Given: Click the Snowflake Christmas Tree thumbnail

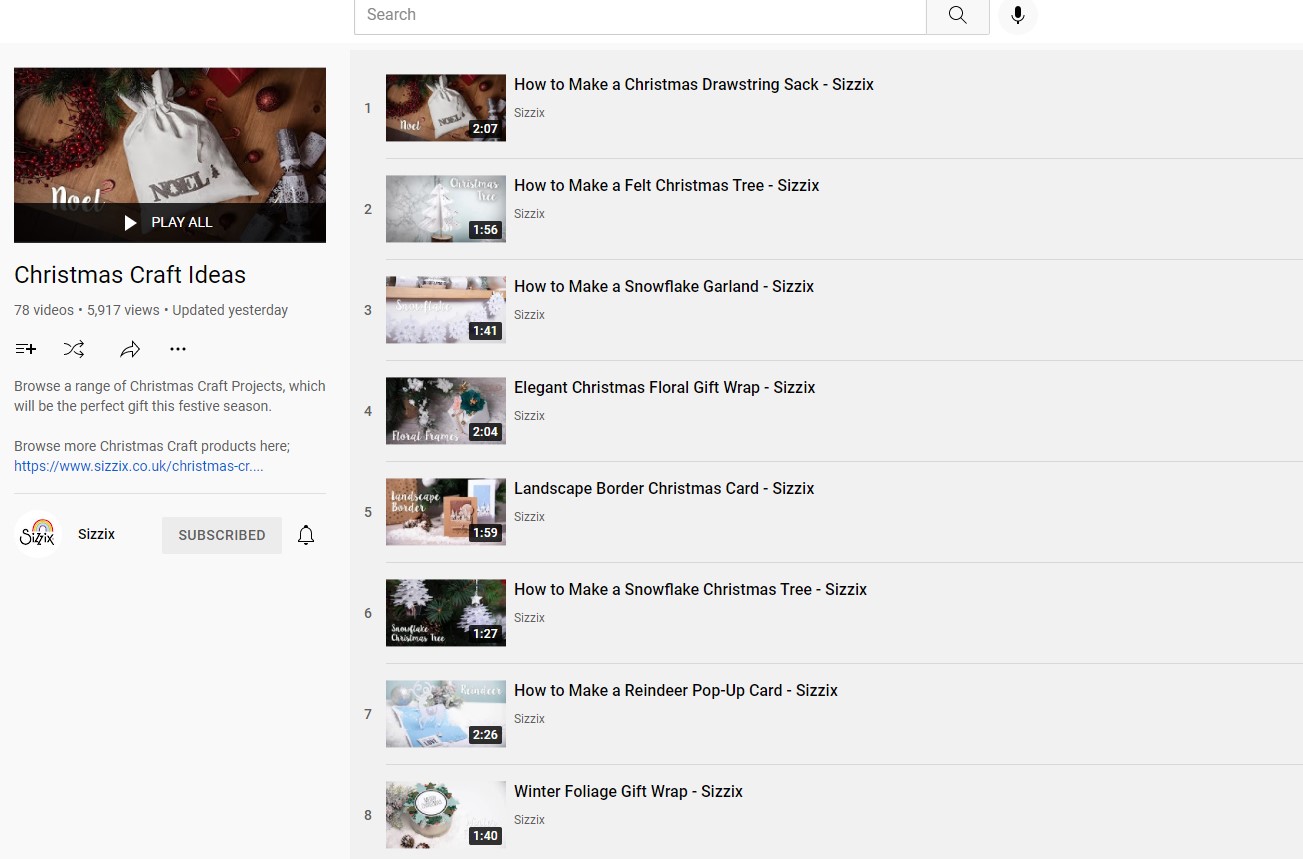Looking at the screenshot, I should 446,613.
